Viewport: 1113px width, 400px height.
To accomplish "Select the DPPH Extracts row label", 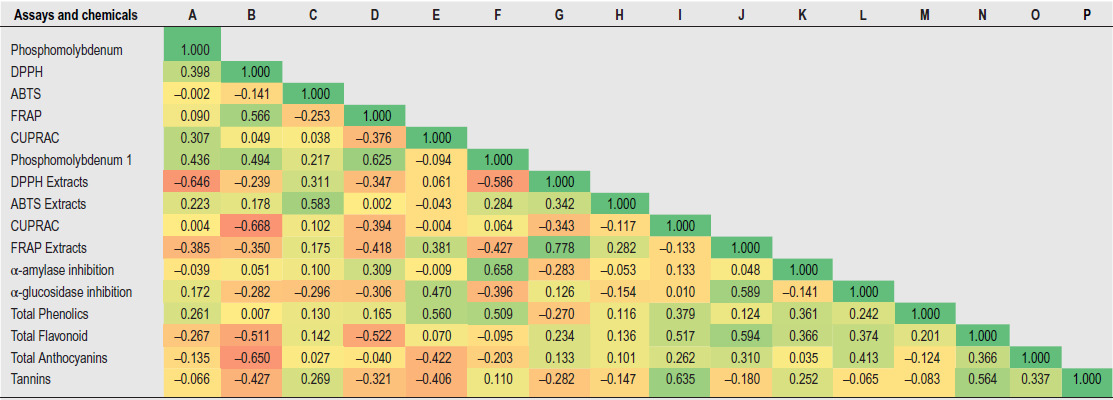I will point(50,181).
